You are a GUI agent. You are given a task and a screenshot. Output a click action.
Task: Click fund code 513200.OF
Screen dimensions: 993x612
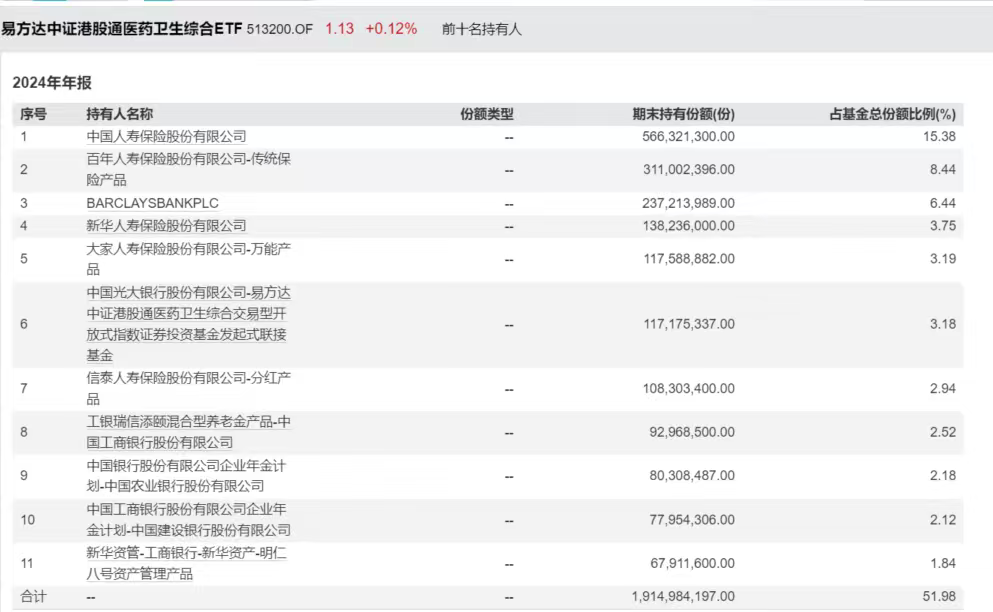point(279,29)
